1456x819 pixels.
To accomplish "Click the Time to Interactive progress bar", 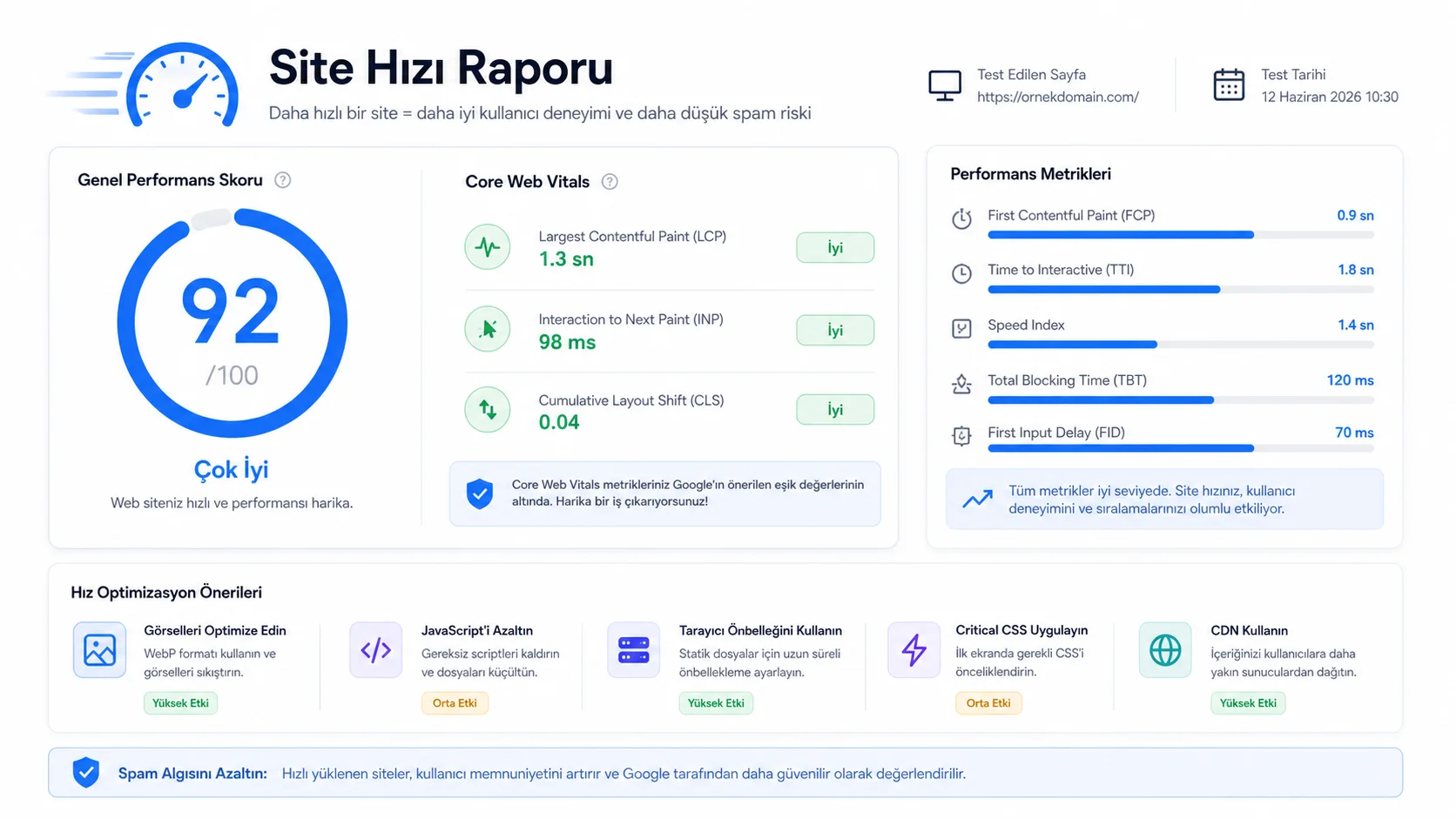I will point(1181,290).
